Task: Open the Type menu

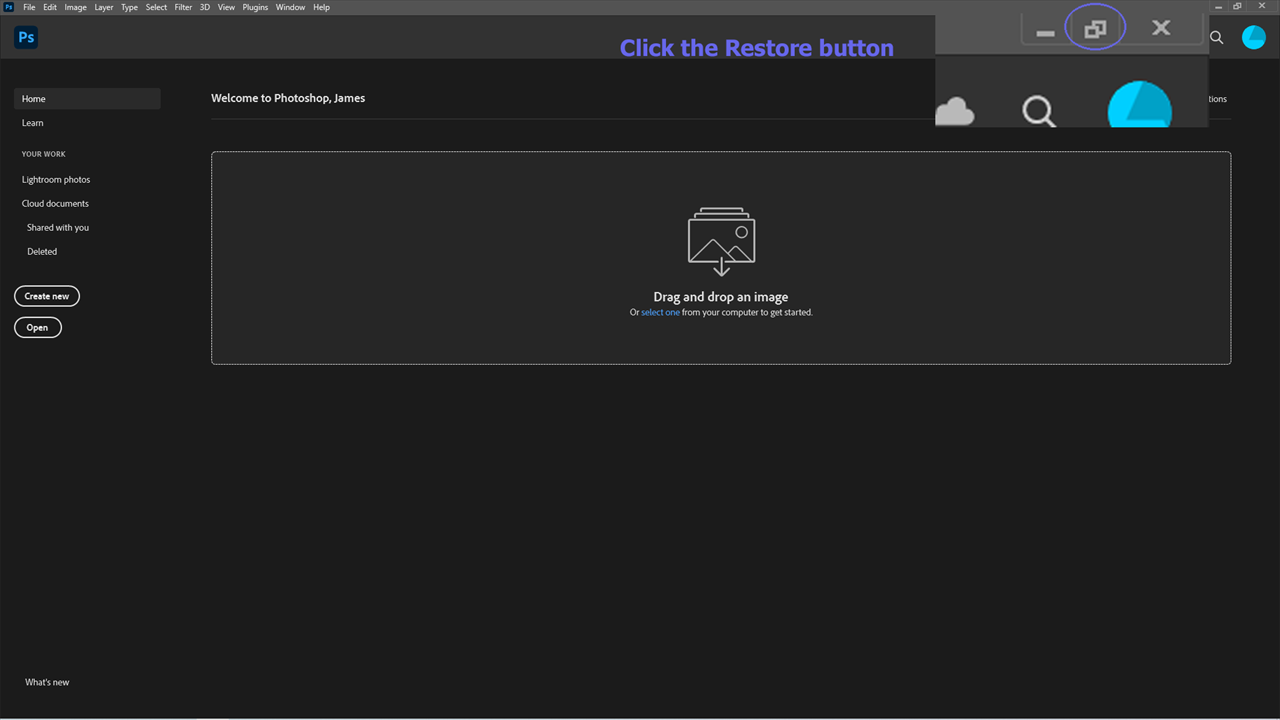Action: pyautogui.click(x=130, y=7)
